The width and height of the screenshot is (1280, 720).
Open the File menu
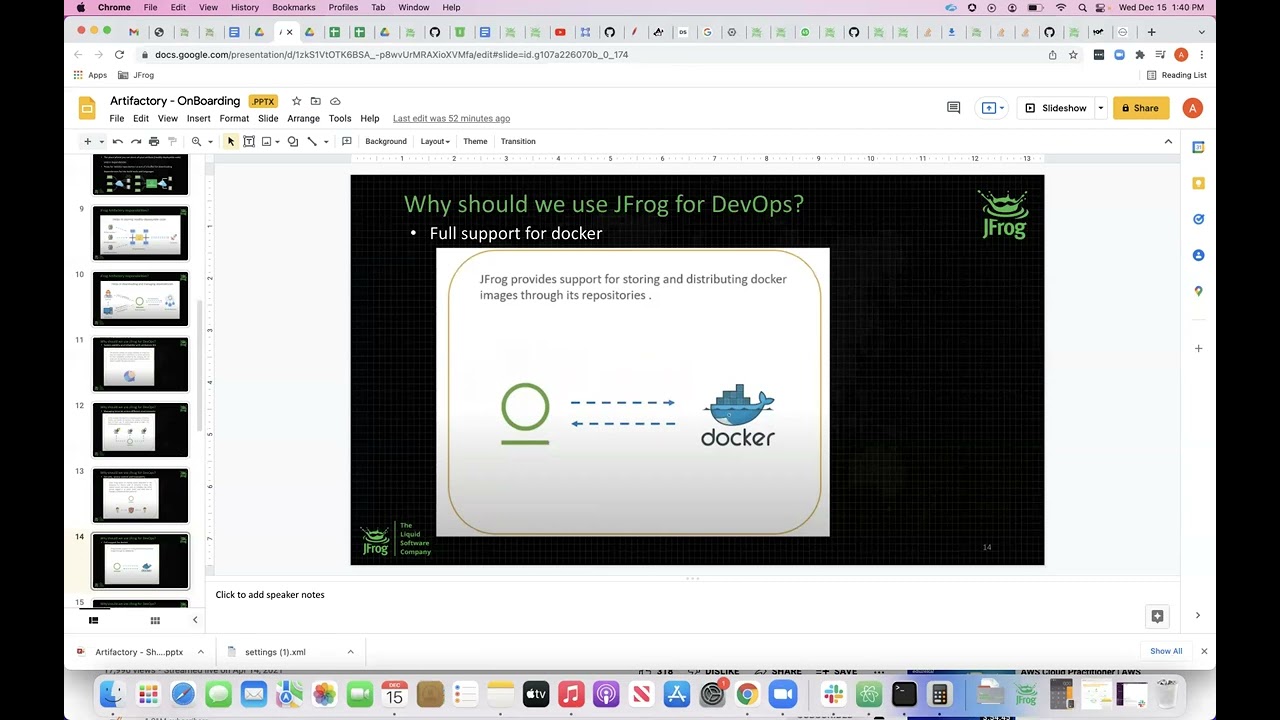click(117, 118)
